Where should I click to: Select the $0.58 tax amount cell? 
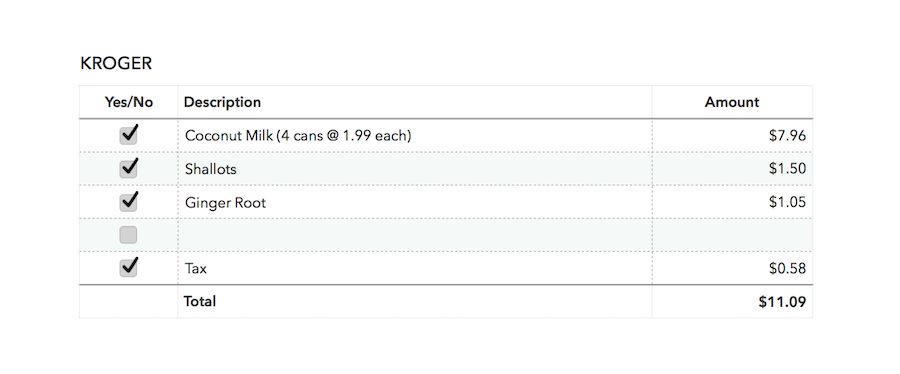732,268
